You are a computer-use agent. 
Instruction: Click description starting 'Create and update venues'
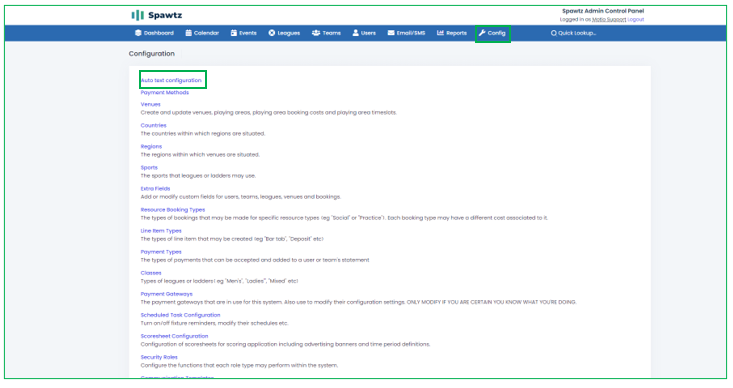point(268,113)
